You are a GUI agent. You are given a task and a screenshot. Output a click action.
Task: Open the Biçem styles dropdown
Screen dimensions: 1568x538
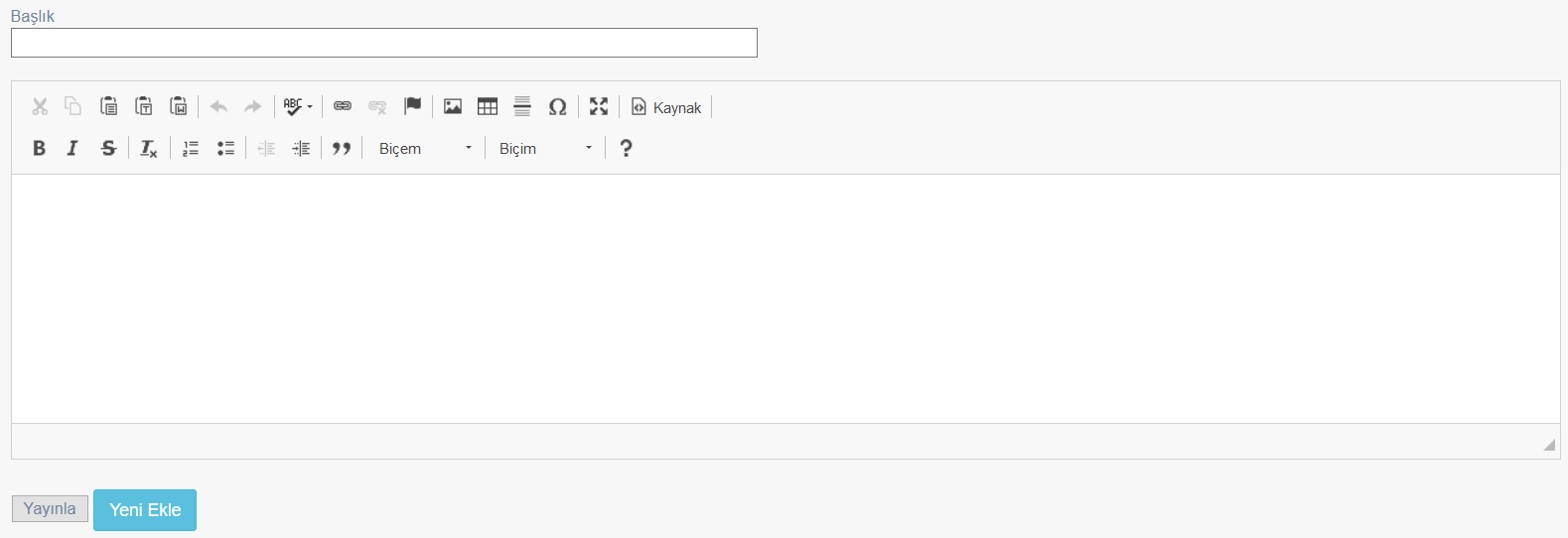click(425, 148)
